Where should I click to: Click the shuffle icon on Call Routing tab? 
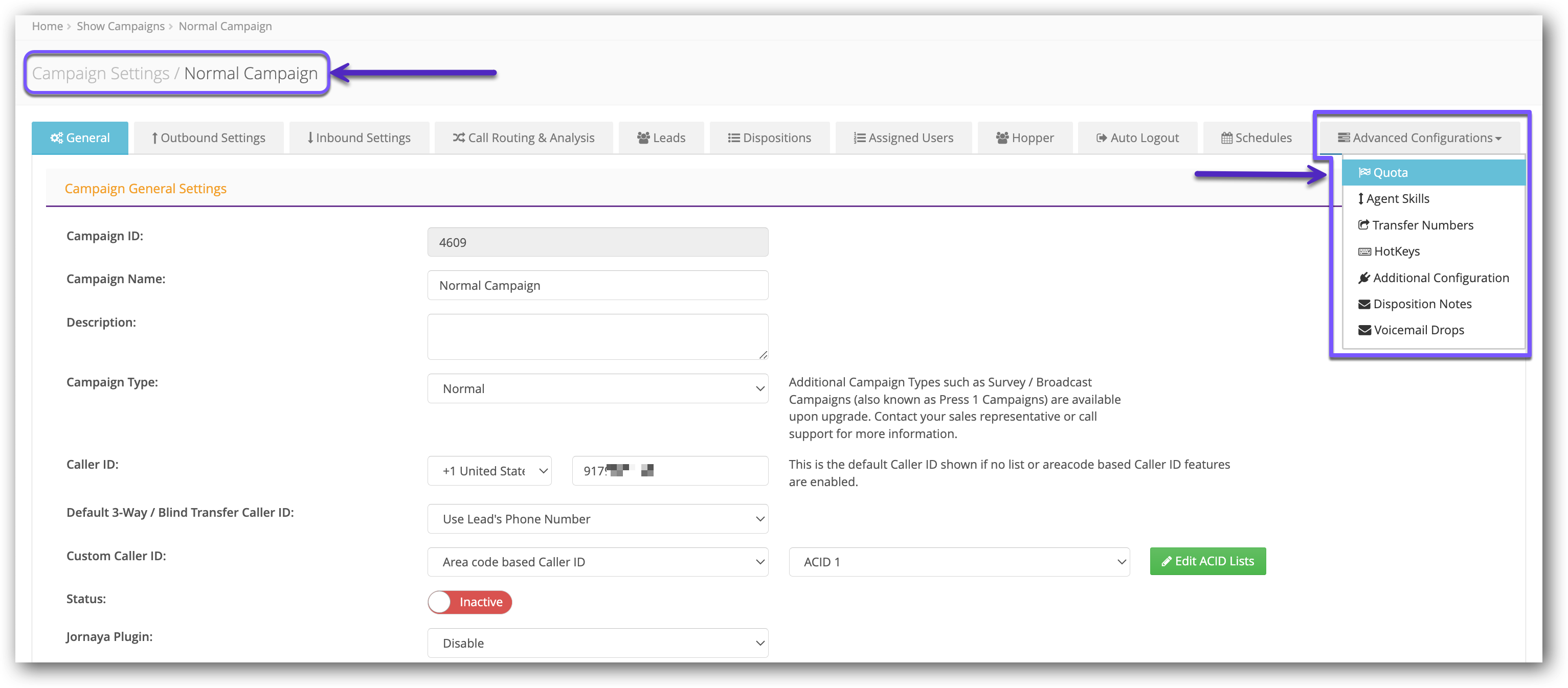click(x=458, y=138)
